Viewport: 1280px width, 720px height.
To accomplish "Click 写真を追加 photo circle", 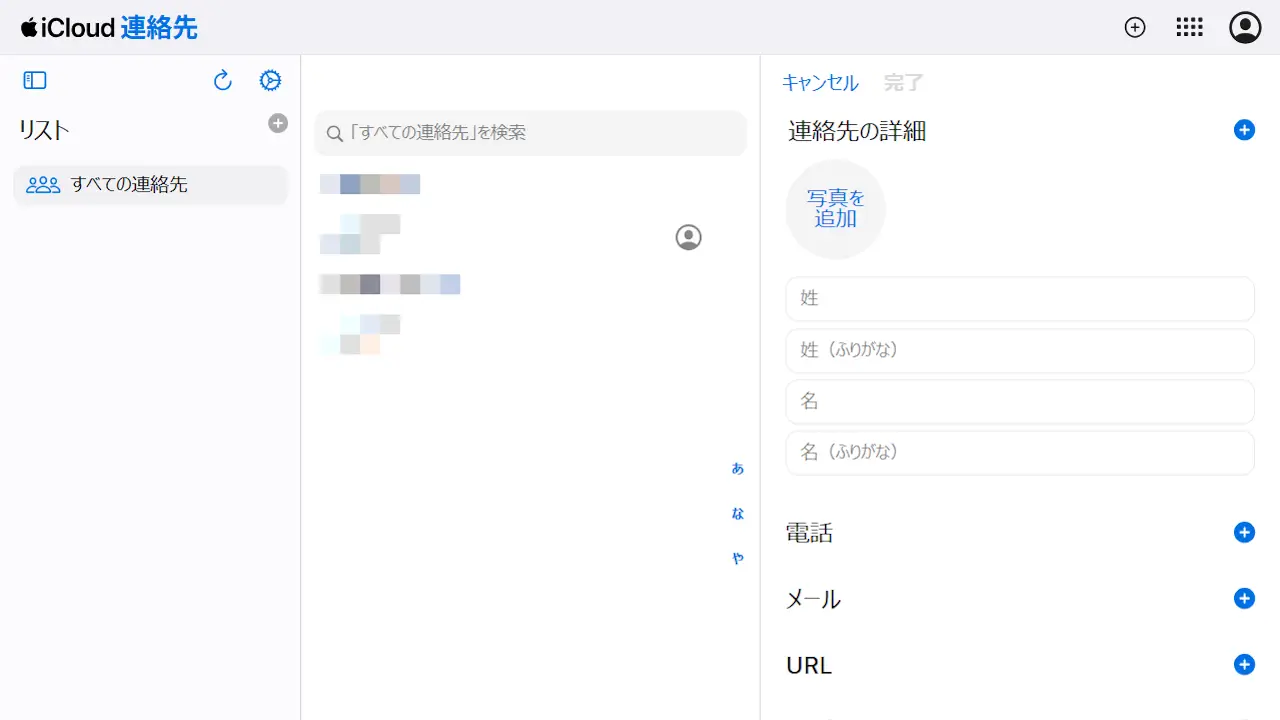I will tap(836, 210).
